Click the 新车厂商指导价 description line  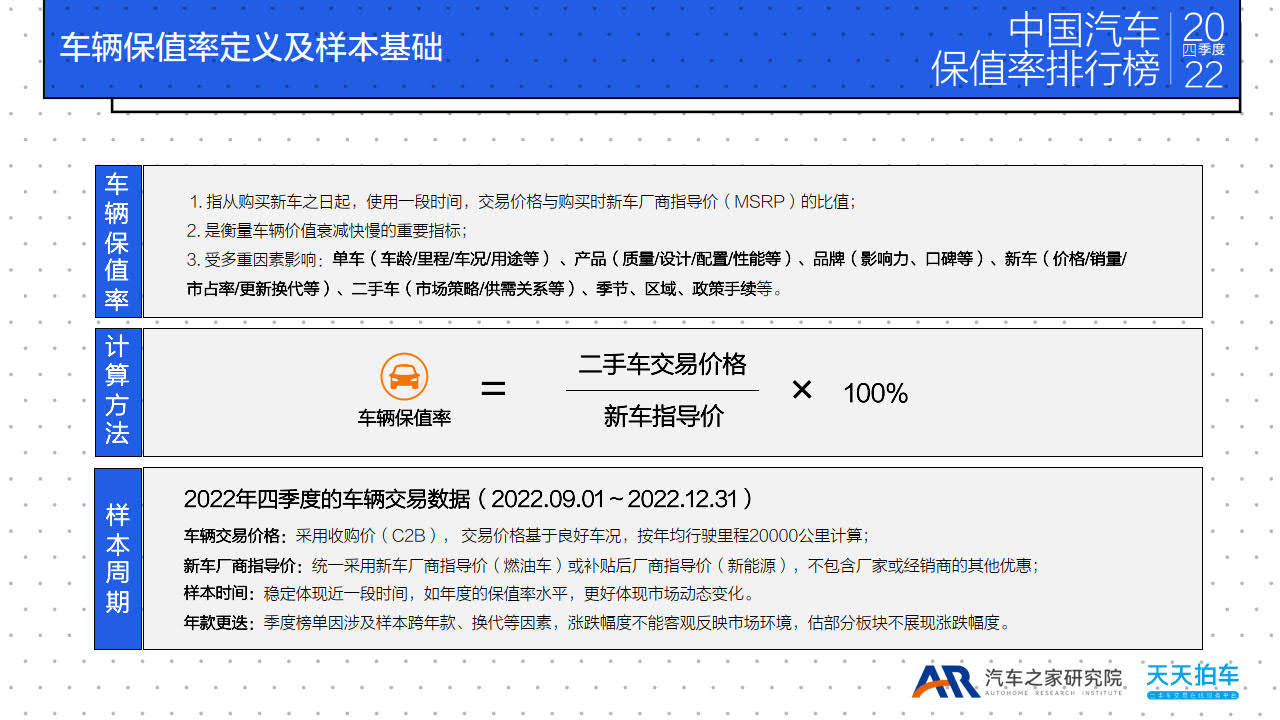611,565
